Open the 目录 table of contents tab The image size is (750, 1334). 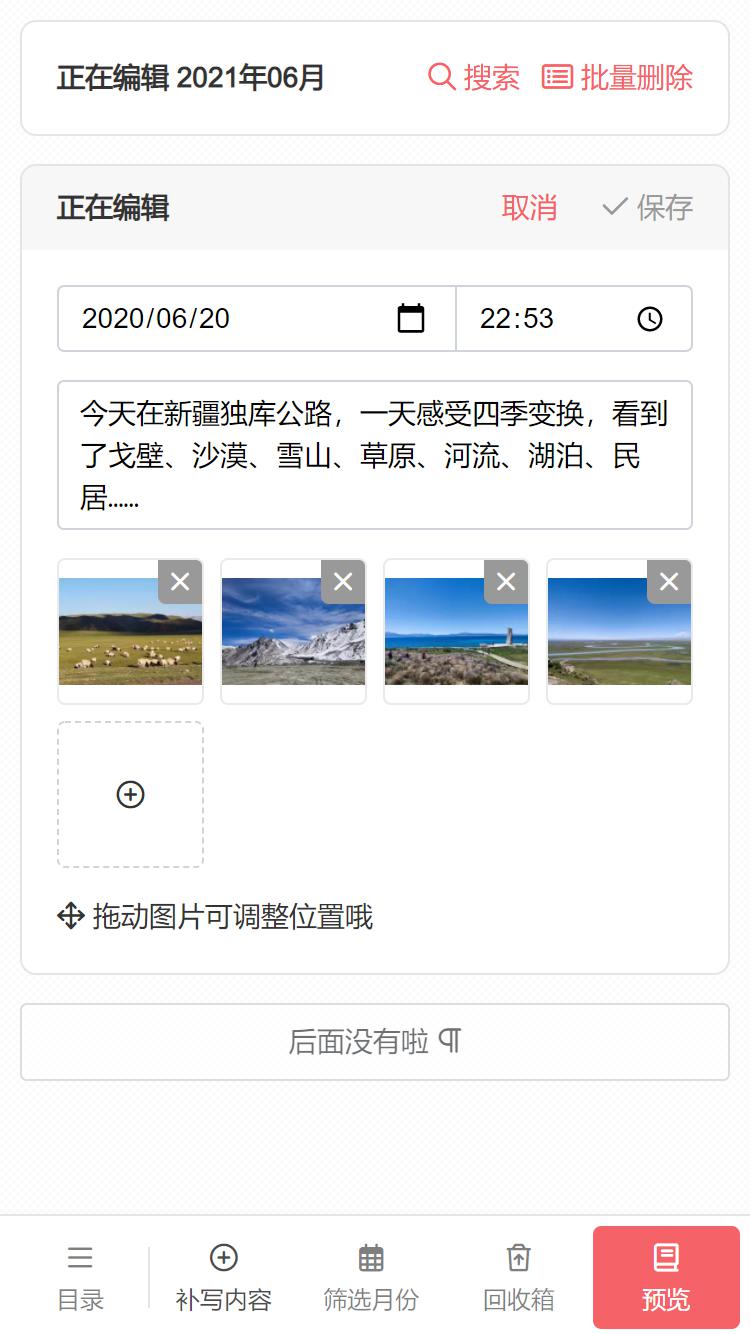point(80,1278)
